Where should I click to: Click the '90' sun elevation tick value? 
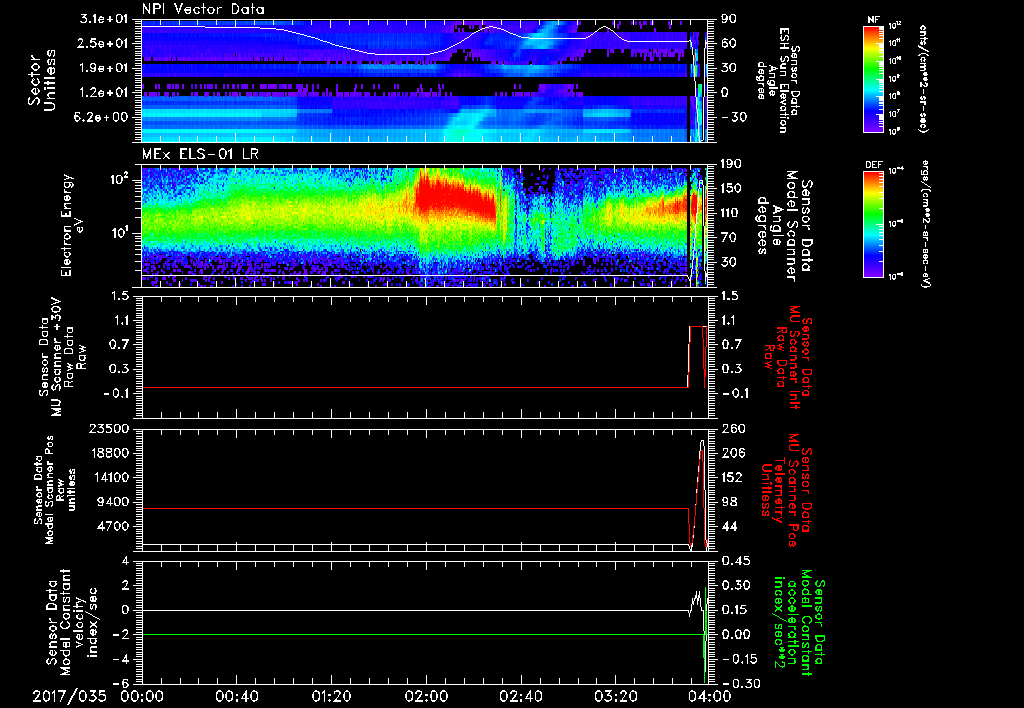coord(729,19)
